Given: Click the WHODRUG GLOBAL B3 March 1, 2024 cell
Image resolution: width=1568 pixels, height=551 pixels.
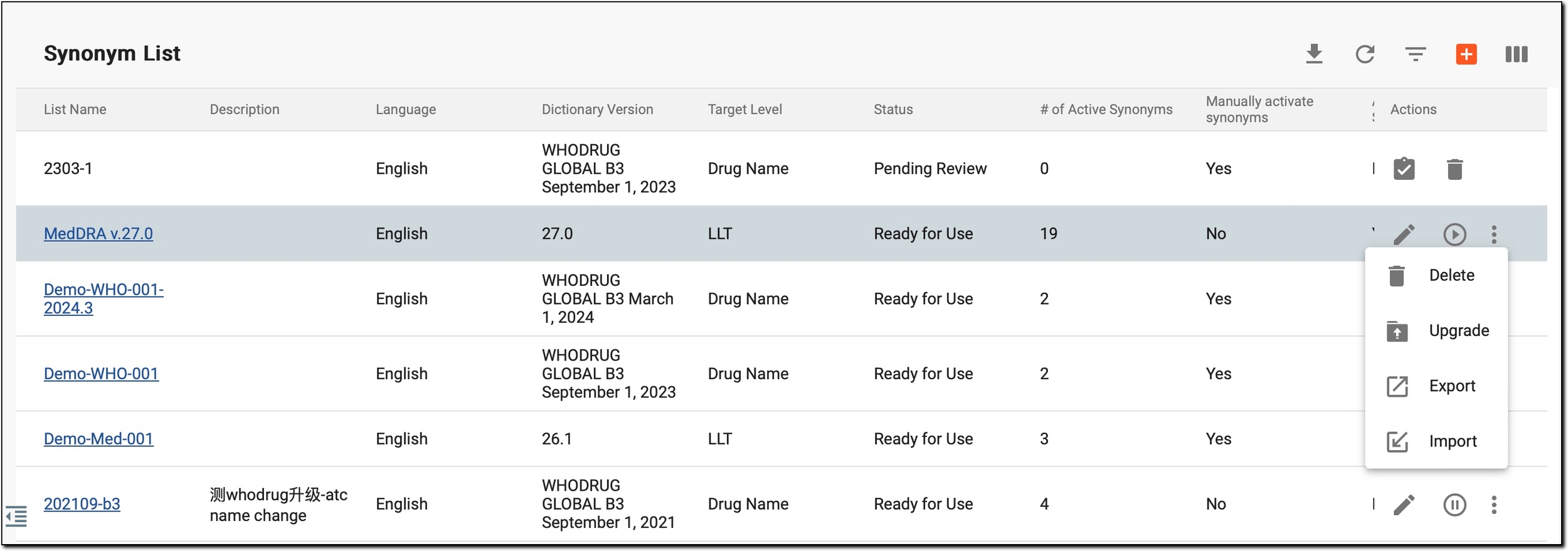Looking at the screenshot, I should click(608, 299).
